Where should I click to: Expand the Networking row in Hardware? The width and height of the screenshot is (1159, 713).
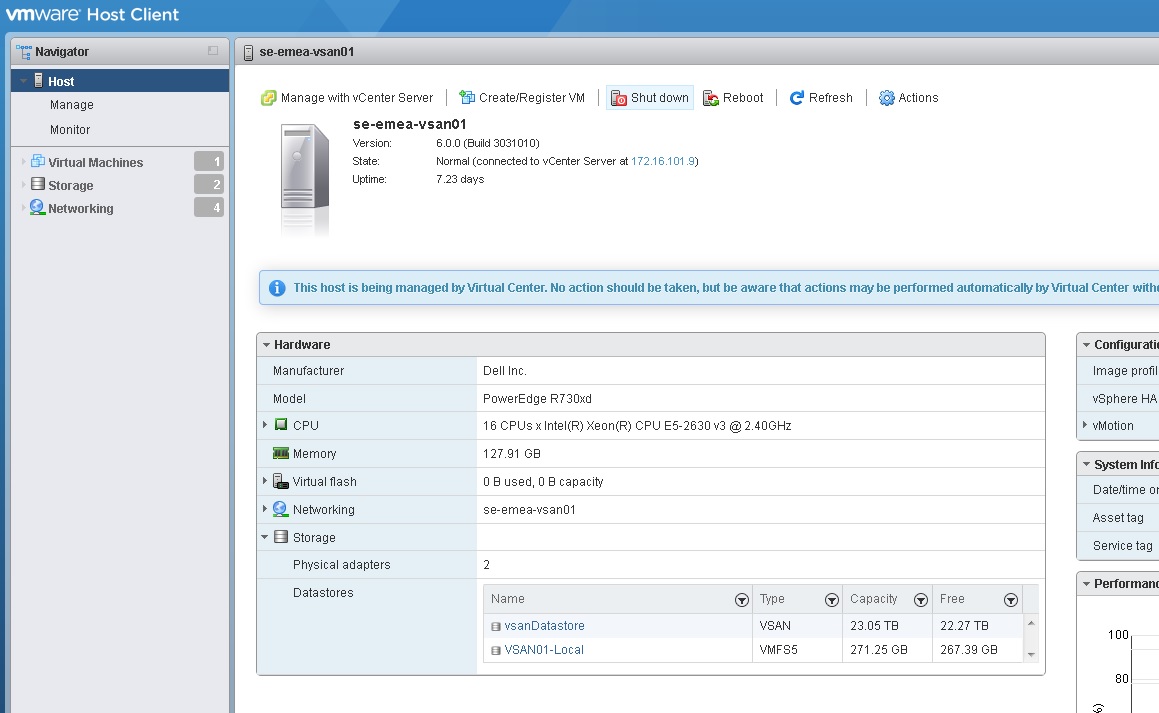(x=265, y=509)
